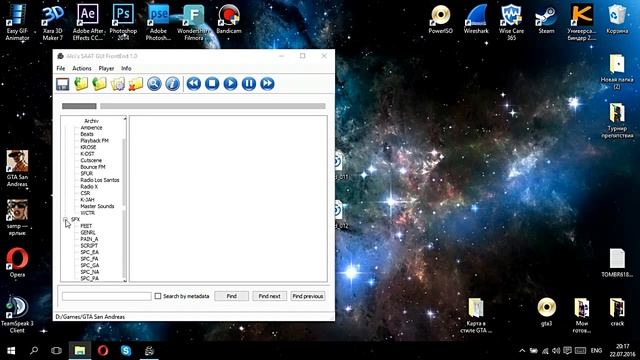
Task: Select the K-DST archive
Action: pos(87,153)
